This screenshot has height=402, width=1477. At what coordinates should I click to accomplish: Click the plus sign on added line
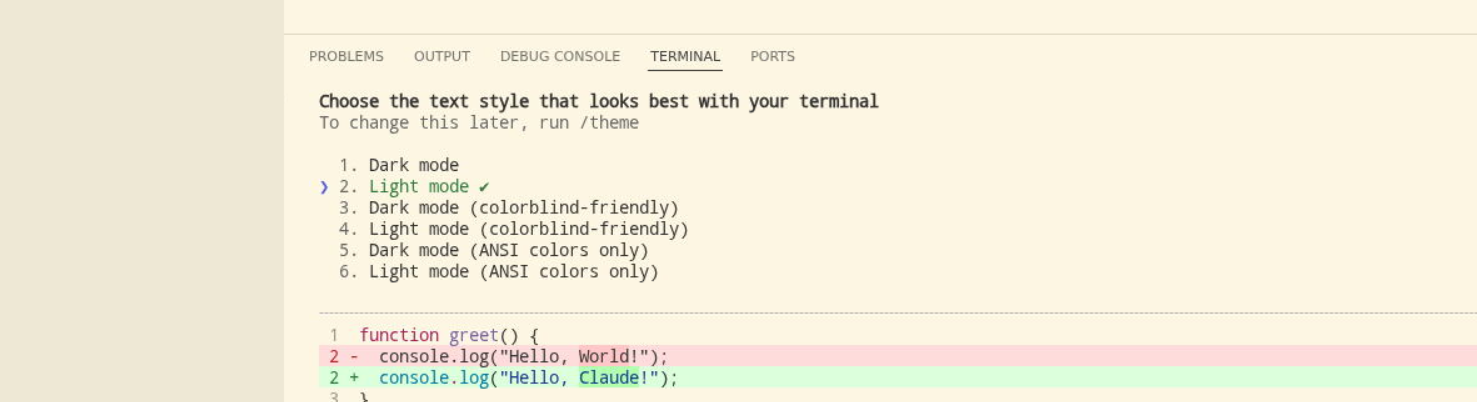click(x=354, y=378)
